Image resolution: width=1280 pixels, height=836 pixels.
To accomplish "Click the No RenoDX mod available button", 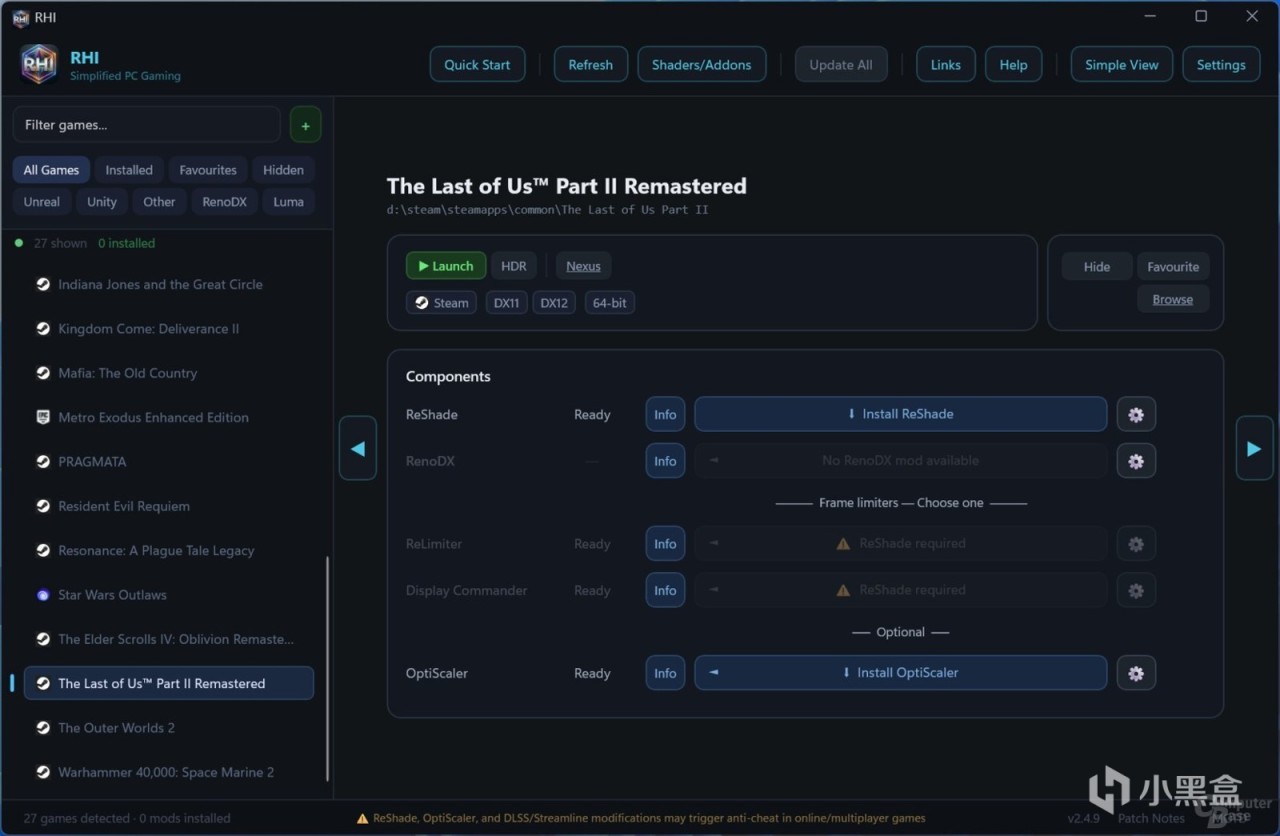I will (x=900, y=461).
